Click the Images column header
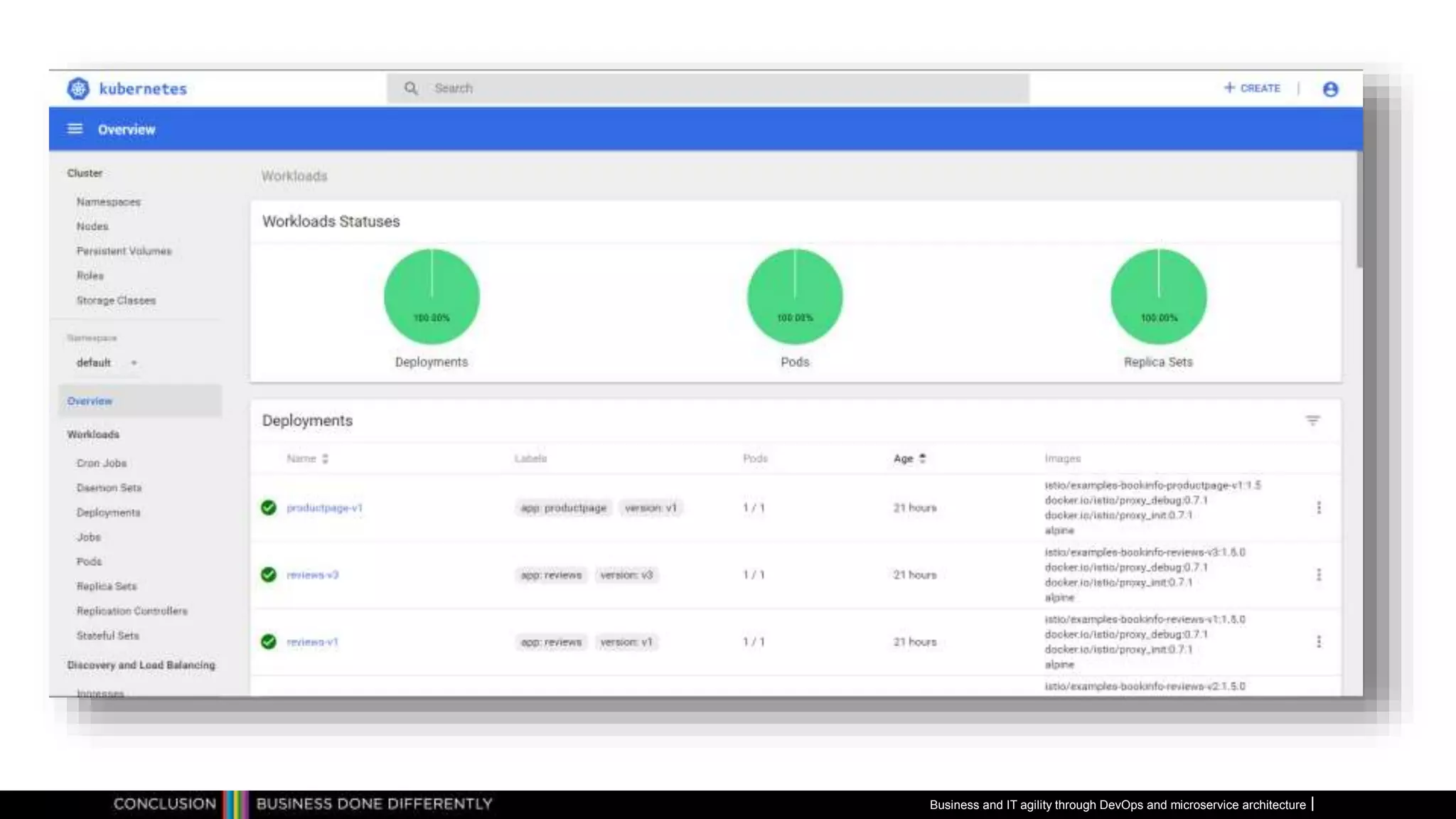The image size is (1456, 819). coord(1062,459)
